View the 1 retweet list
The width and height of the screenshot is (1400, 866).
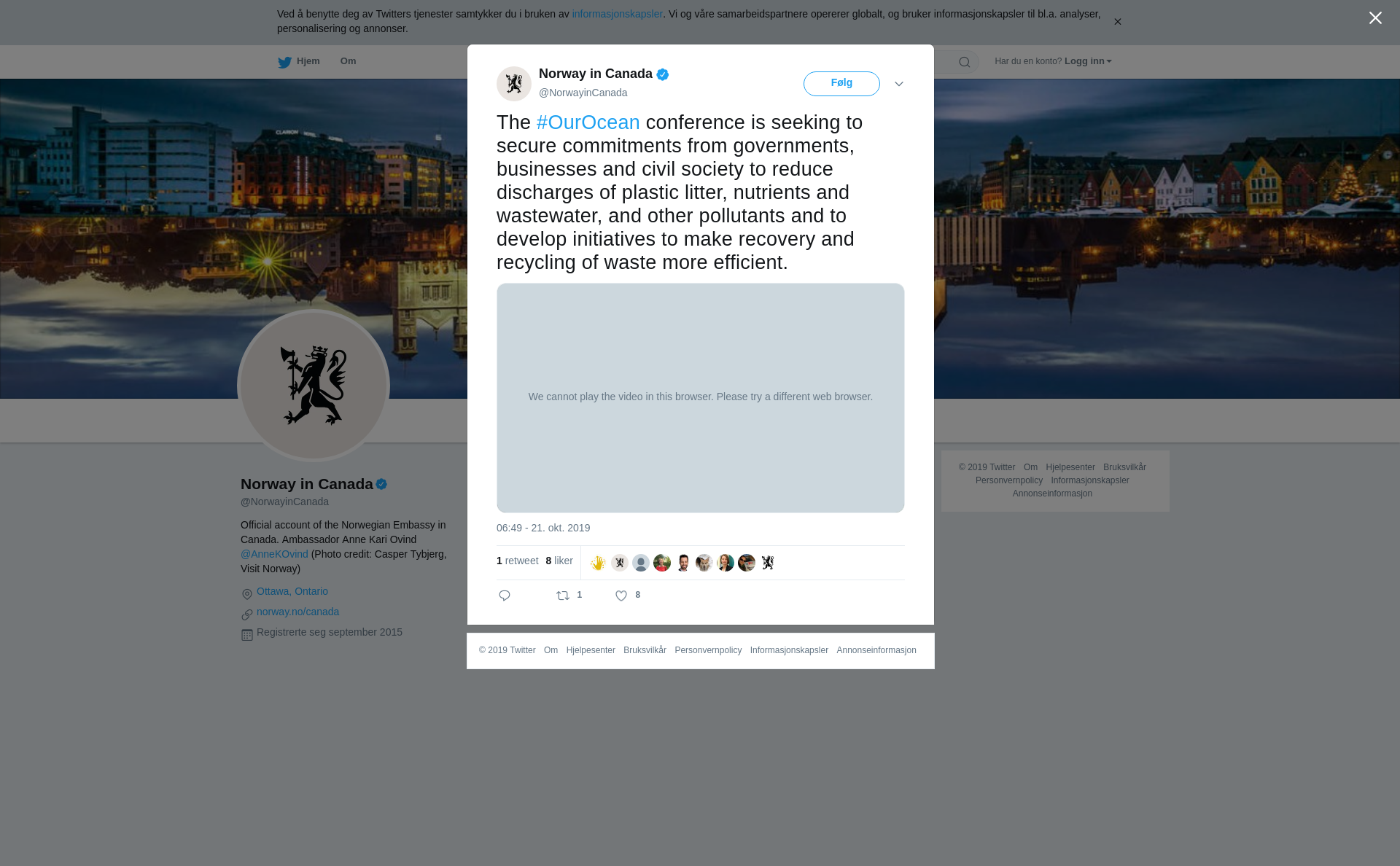(518, 561)
